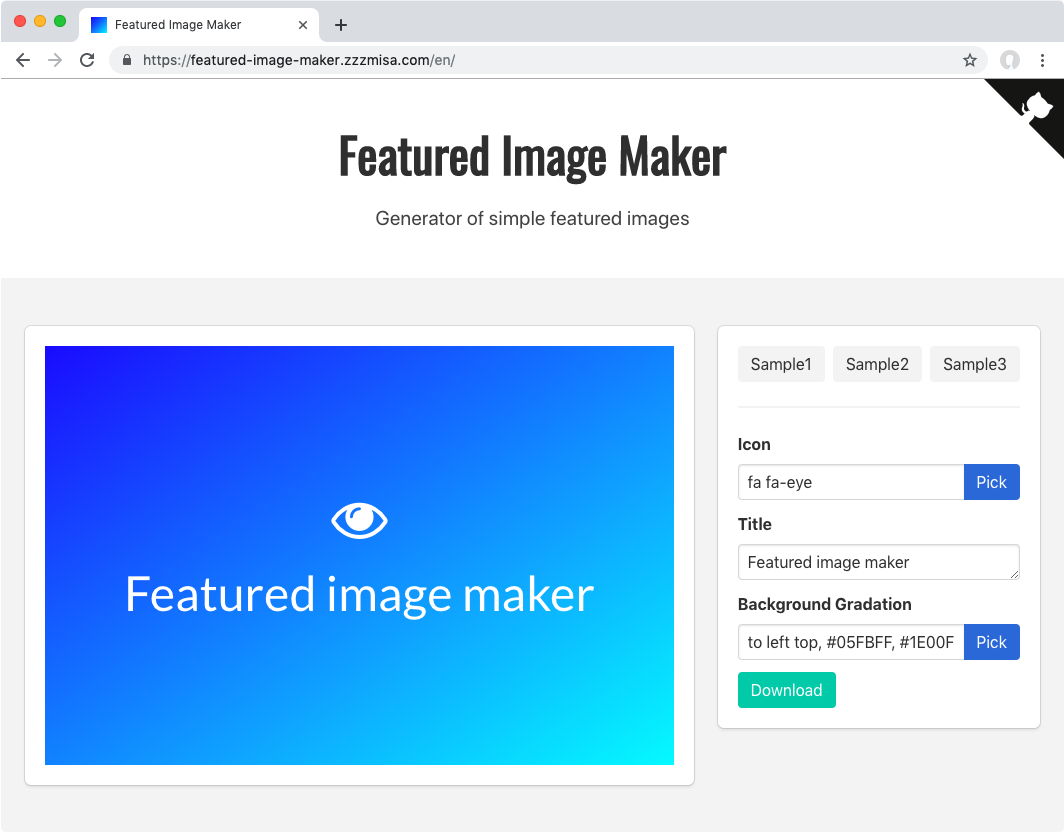Screen dimensions: 1064x833
Task: Select the Featured Image Maker tab
Action: (199, 25)
